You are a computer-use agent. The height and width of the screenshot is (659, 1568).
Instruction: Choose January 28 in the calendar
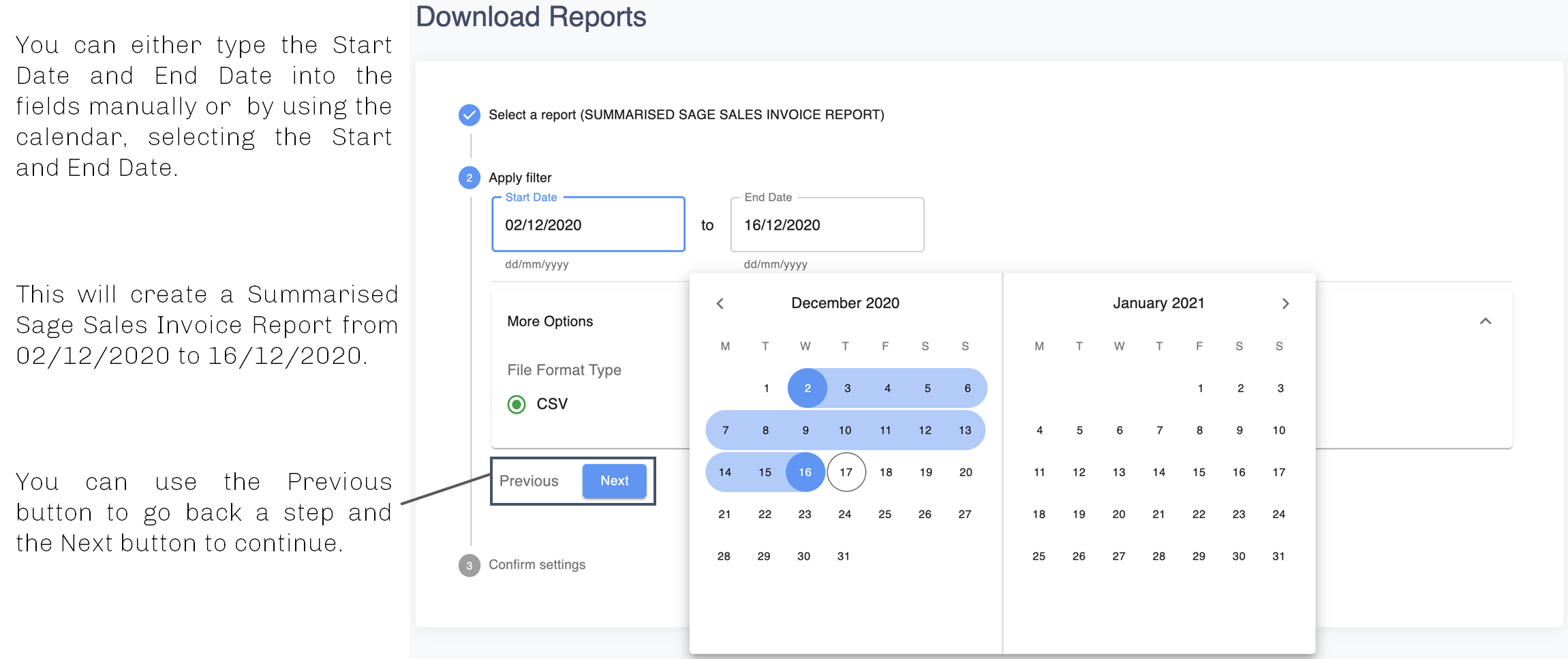coord(1158,556)
